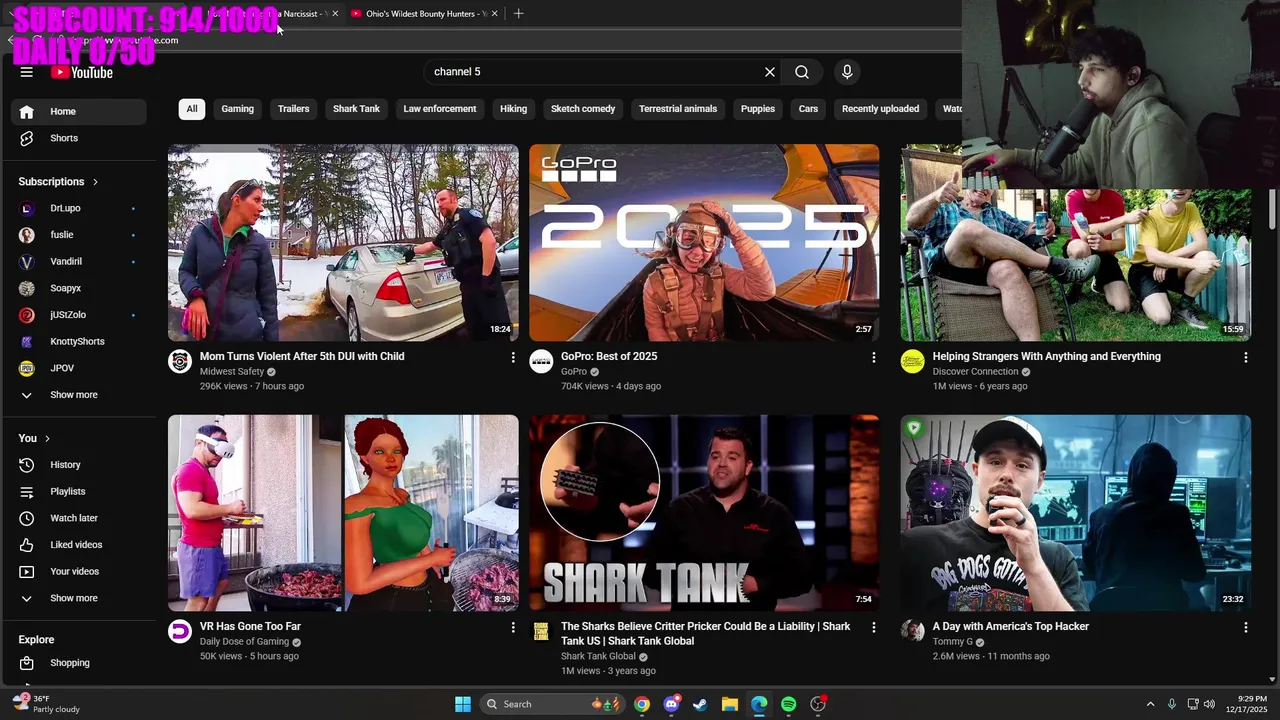Open Shorts in the sidebar
Viewport: 1280px width, 720px height.
pos(79,138)
